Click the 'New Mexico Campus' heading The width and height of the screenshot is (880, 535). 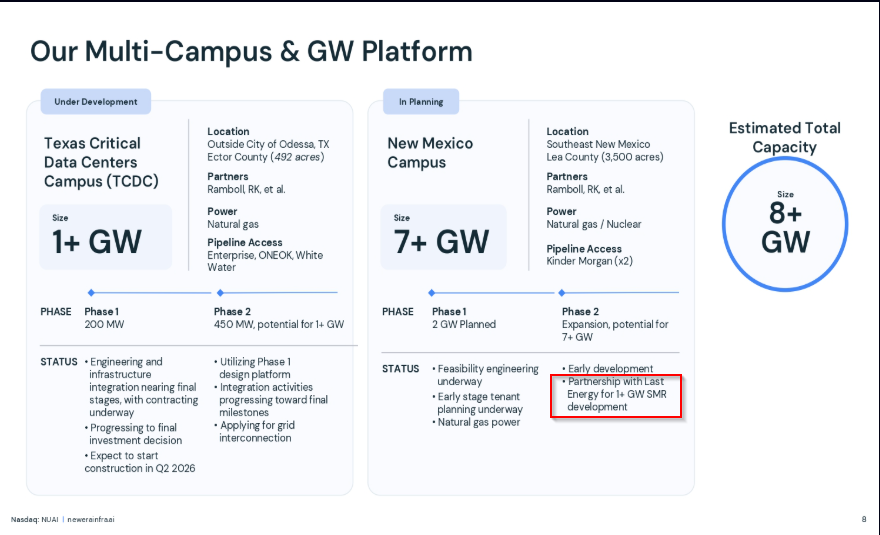point(430,153)
